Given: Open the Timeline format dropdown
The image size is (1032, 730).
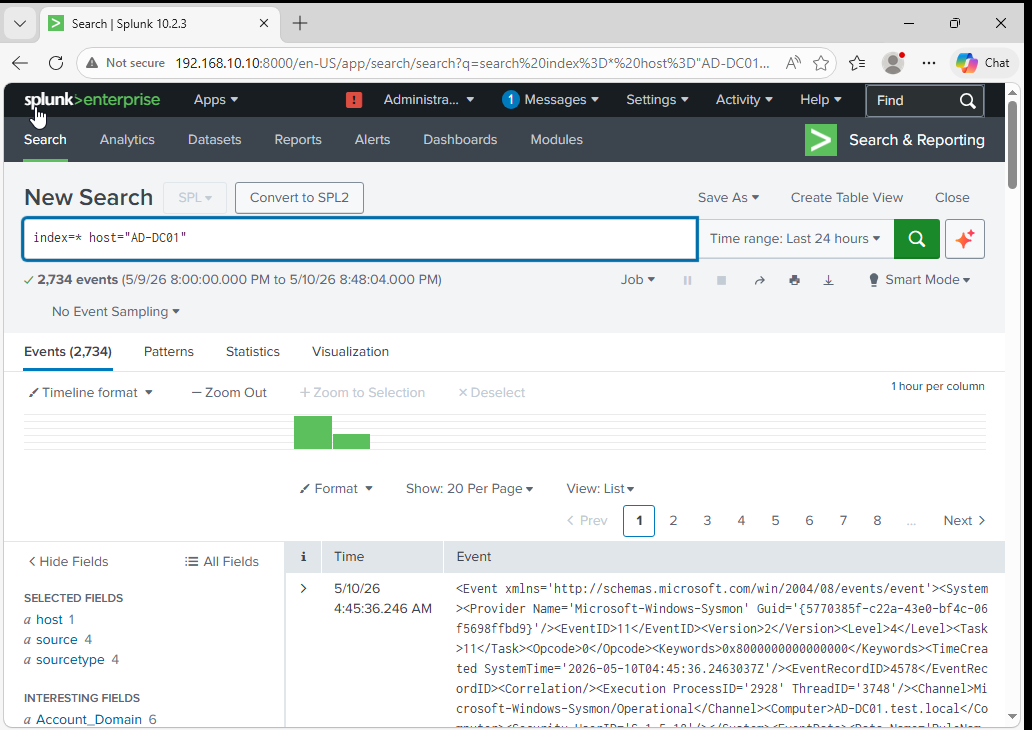Looking at the screenshot, I should tap(91, 393).
